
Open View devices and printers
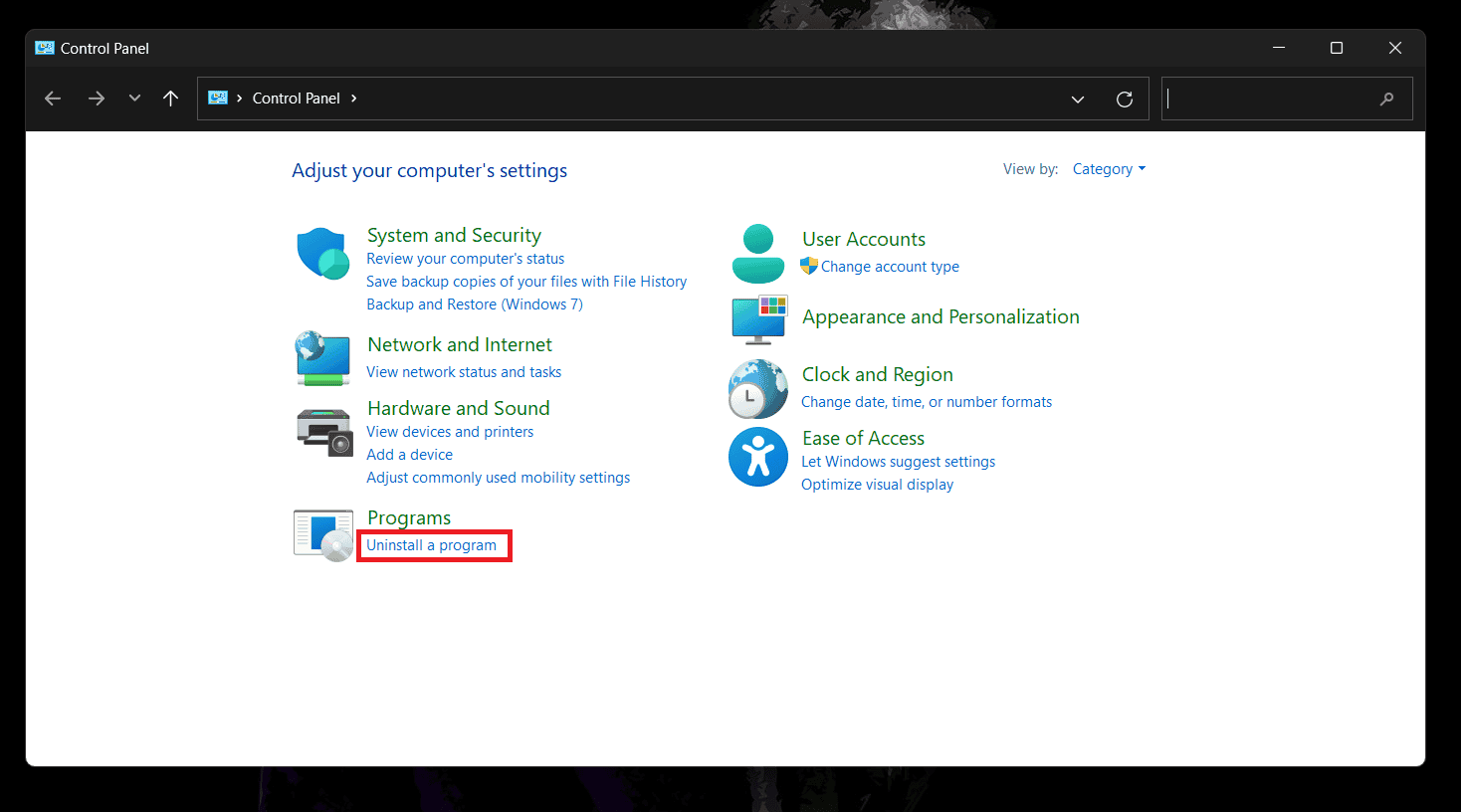[450, 432]
